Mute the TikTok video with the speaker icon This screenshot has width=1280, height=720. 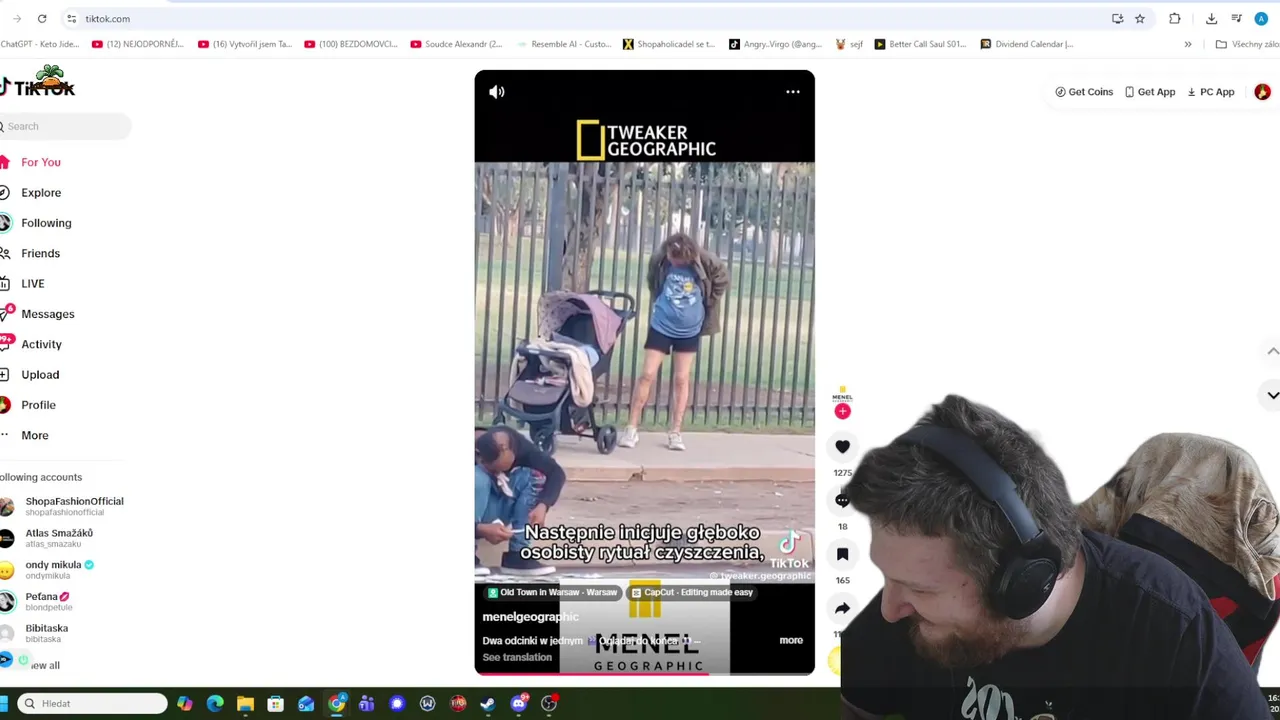click(x=497, y=92)
